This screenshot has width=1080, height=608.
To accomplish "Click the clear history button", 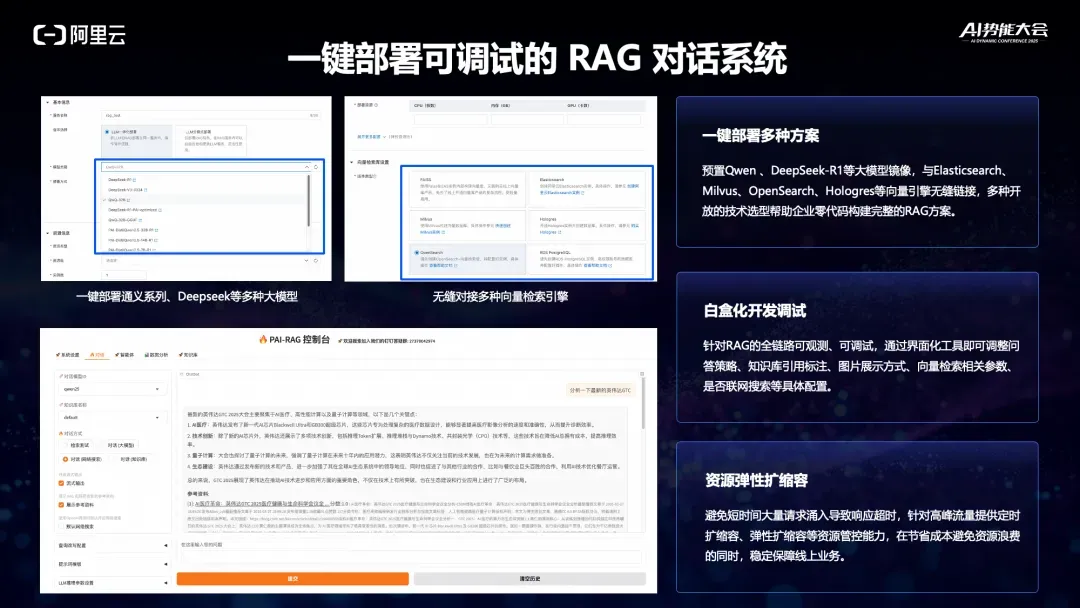I will pos(530,578).
